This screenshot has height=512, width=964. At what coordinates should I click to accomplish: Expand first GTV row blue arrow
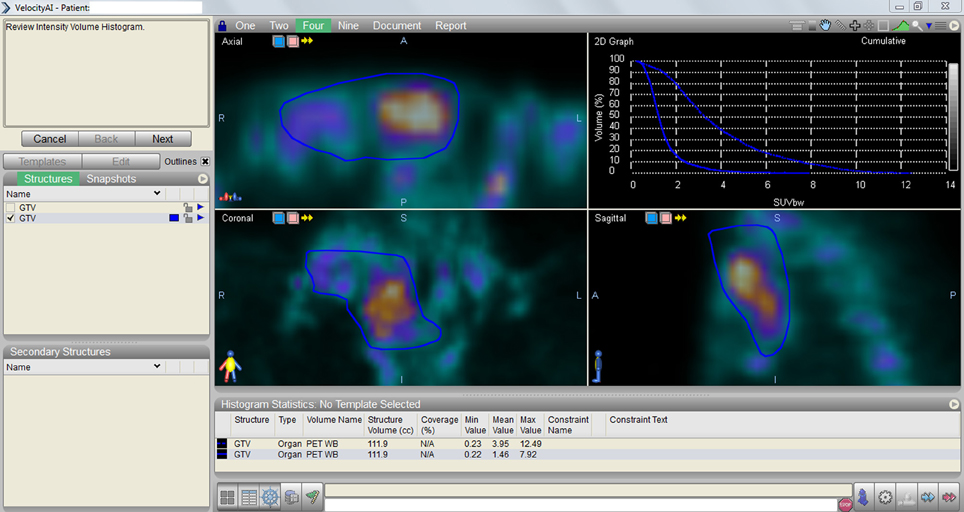[x=200, y=207]
